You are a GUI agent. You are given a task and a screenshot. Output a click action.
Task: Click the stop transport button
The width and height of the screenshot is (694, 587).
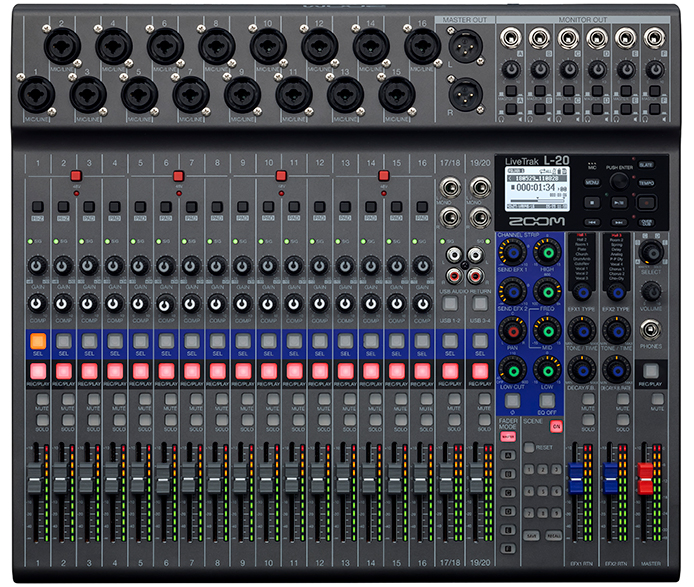click(592, 203)
